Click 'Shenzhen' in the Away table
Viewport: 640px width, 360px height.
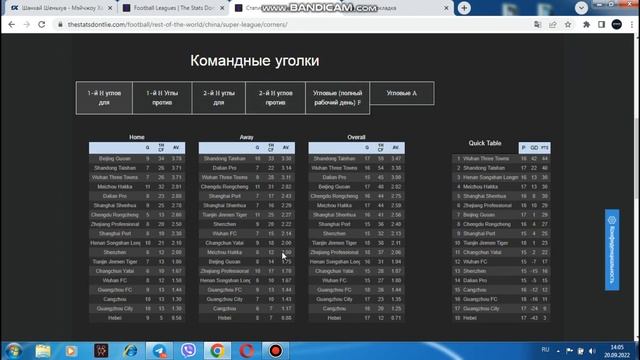(x=224, y=224)
